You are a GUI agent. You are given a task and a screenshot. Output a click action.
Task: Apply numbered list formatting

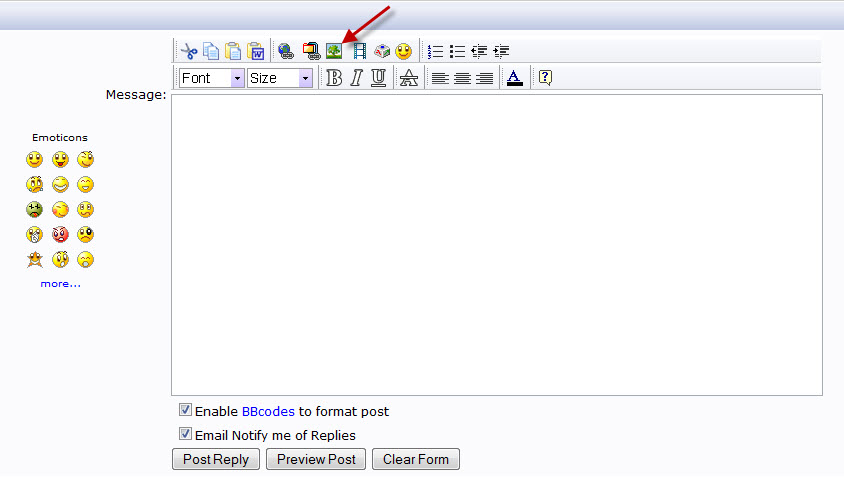[435, 51]
